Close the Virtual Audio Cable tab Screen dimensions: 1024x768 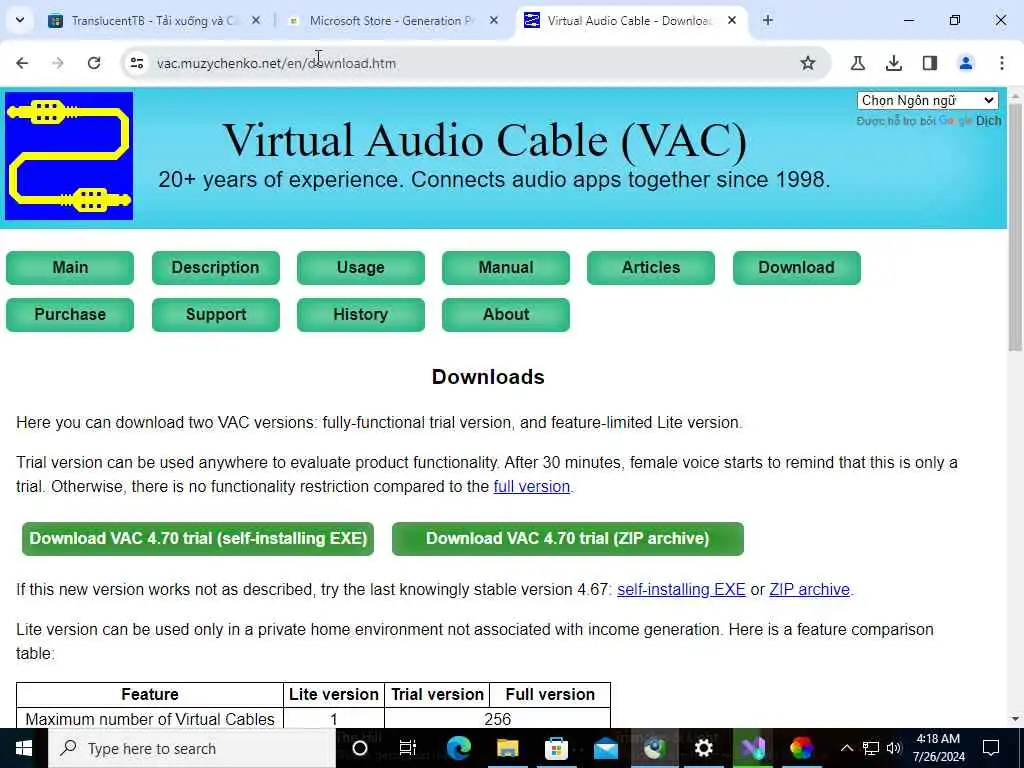tap(732, 20)
